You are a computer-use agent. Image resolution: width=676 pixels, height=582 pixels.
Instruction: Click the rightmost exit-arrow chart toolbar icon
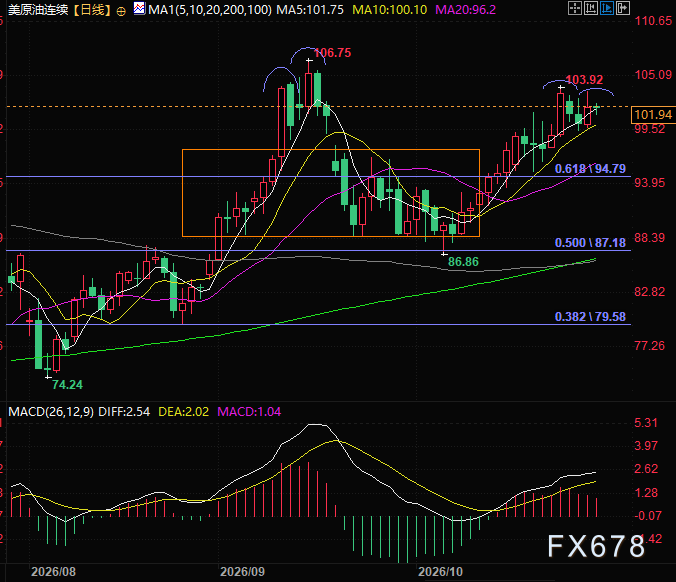click(623, 8)
